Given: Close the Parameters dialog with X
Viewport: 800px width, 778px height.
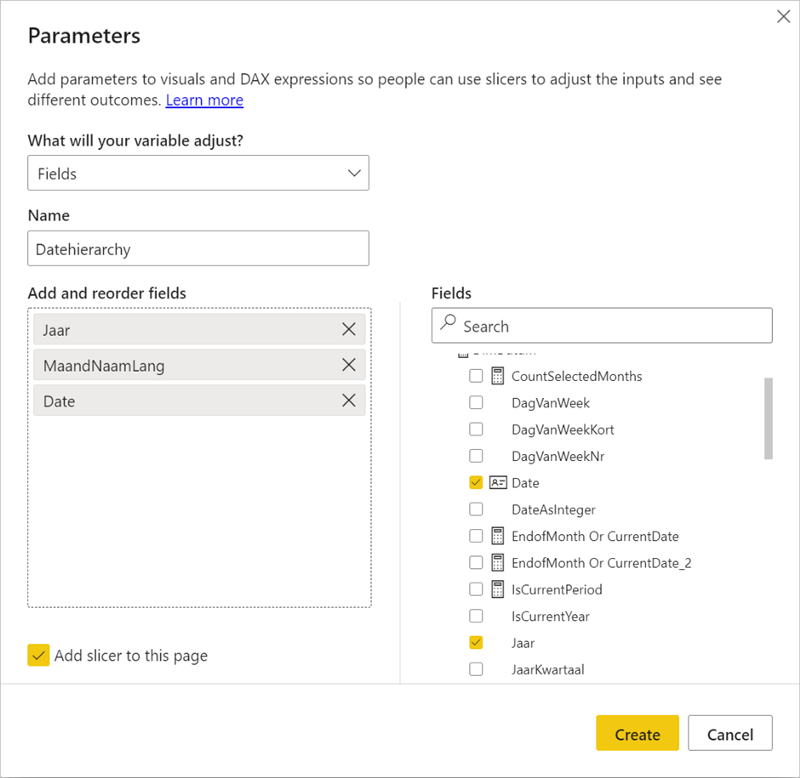Looking at the screenshot, I should click(783, 16).
